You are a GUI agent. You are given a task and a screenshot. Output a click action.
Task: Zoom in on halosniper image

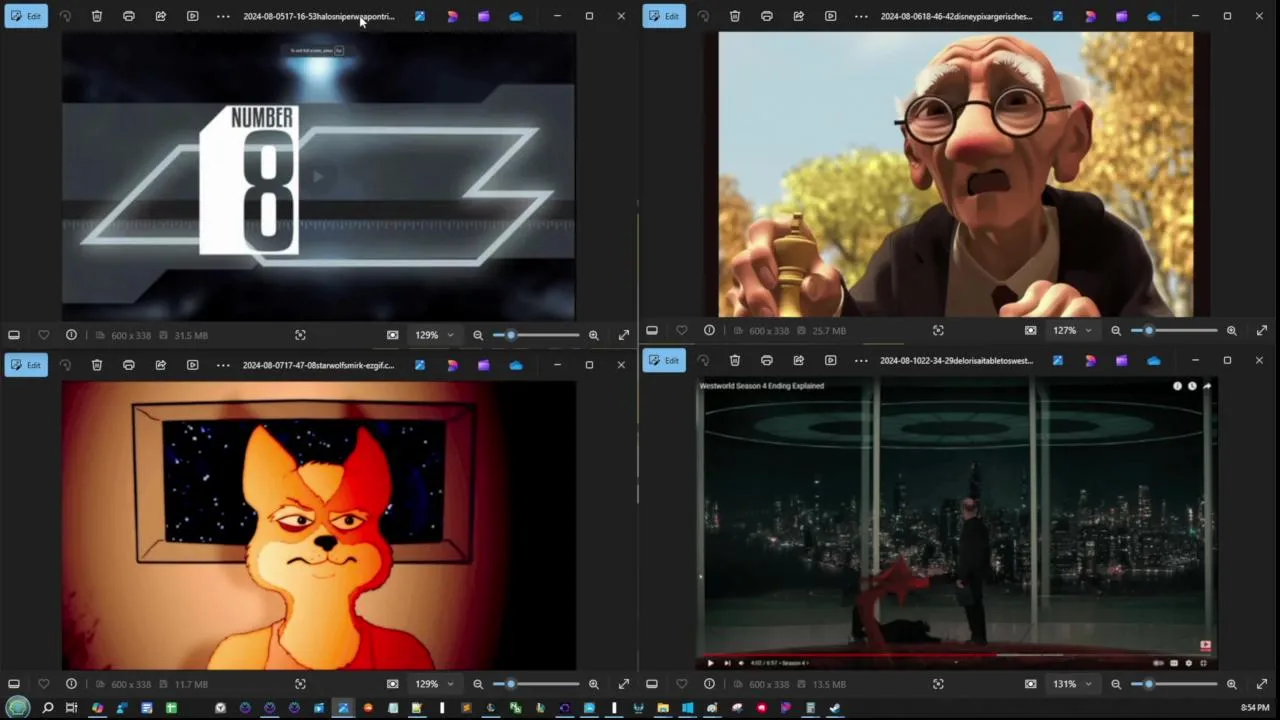coord(594,335)
